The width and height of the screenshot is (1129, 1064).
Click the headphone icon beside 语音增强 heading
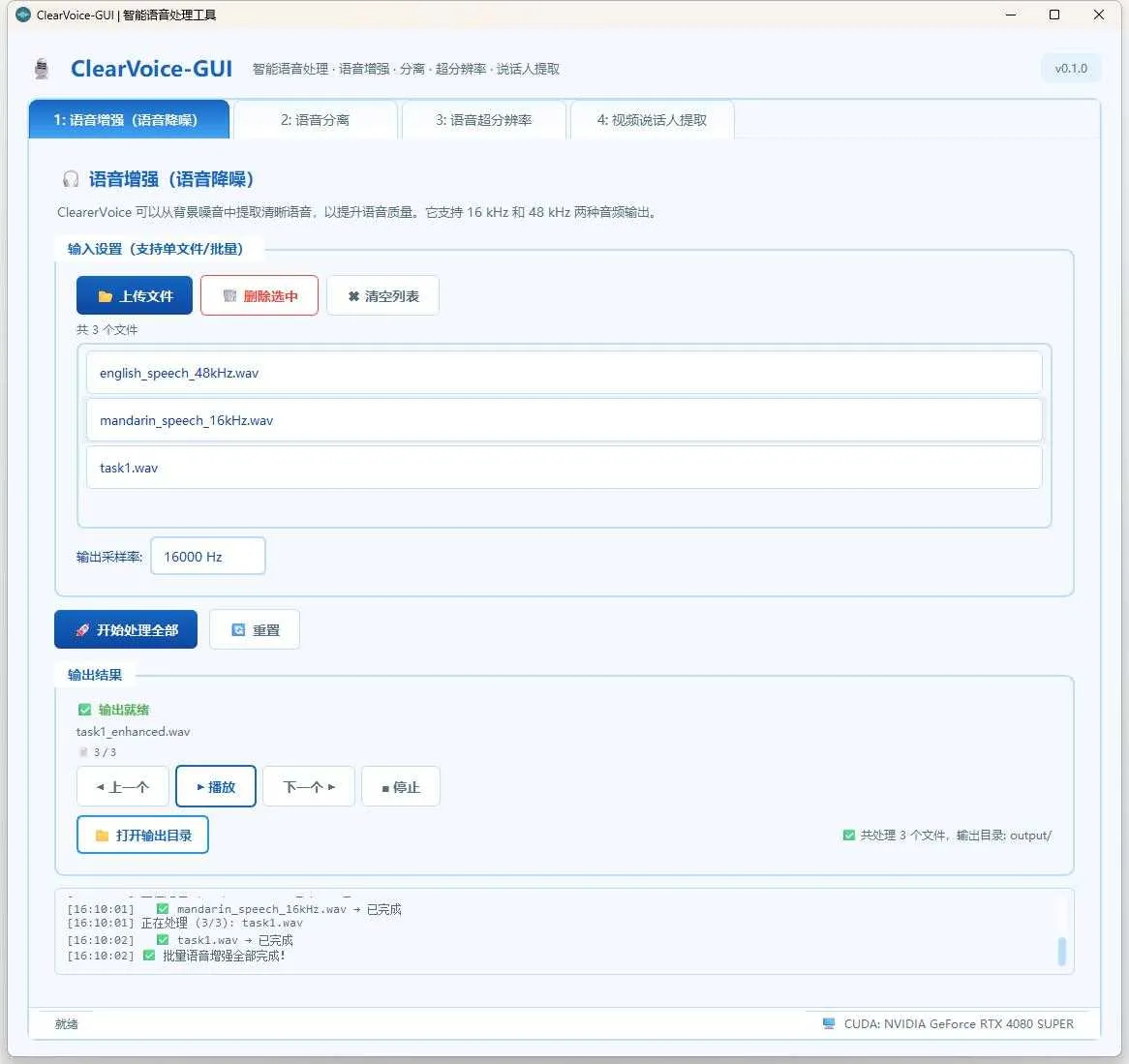pos(71,179)
